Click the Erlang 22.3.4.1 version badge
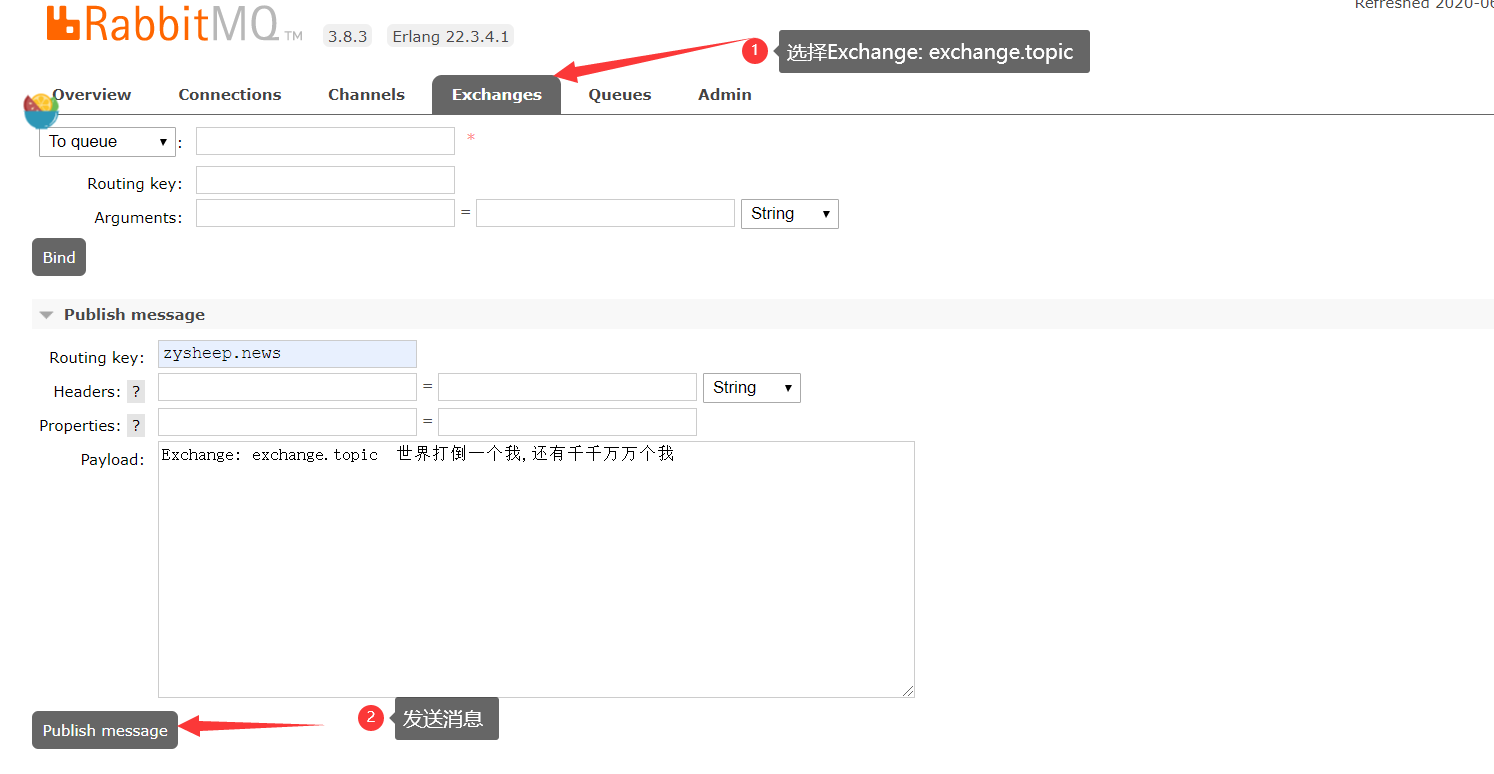The width and height of the screenshot is (1494, 774). click(450, 37)
